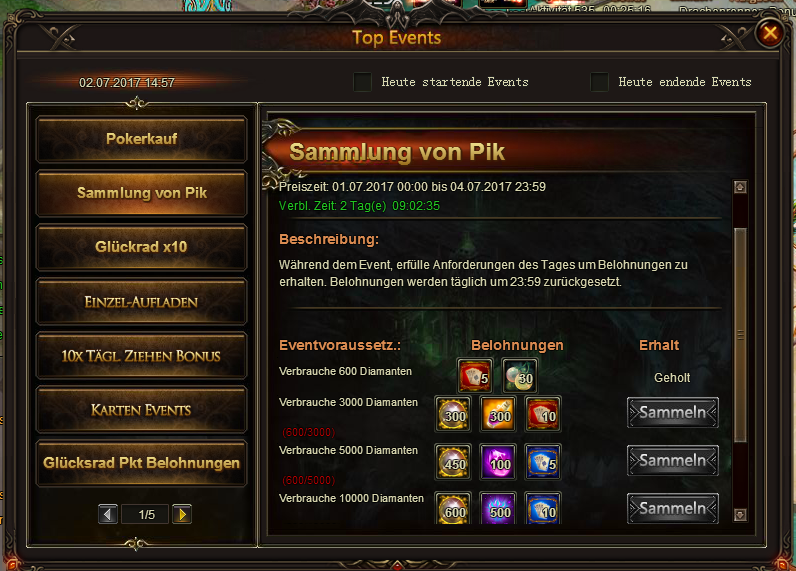Select the pearl orb reward showing 30
Image resolution: width=796 pixels, height=571 pixels.
pyautogui.click(x=520, y=376)
